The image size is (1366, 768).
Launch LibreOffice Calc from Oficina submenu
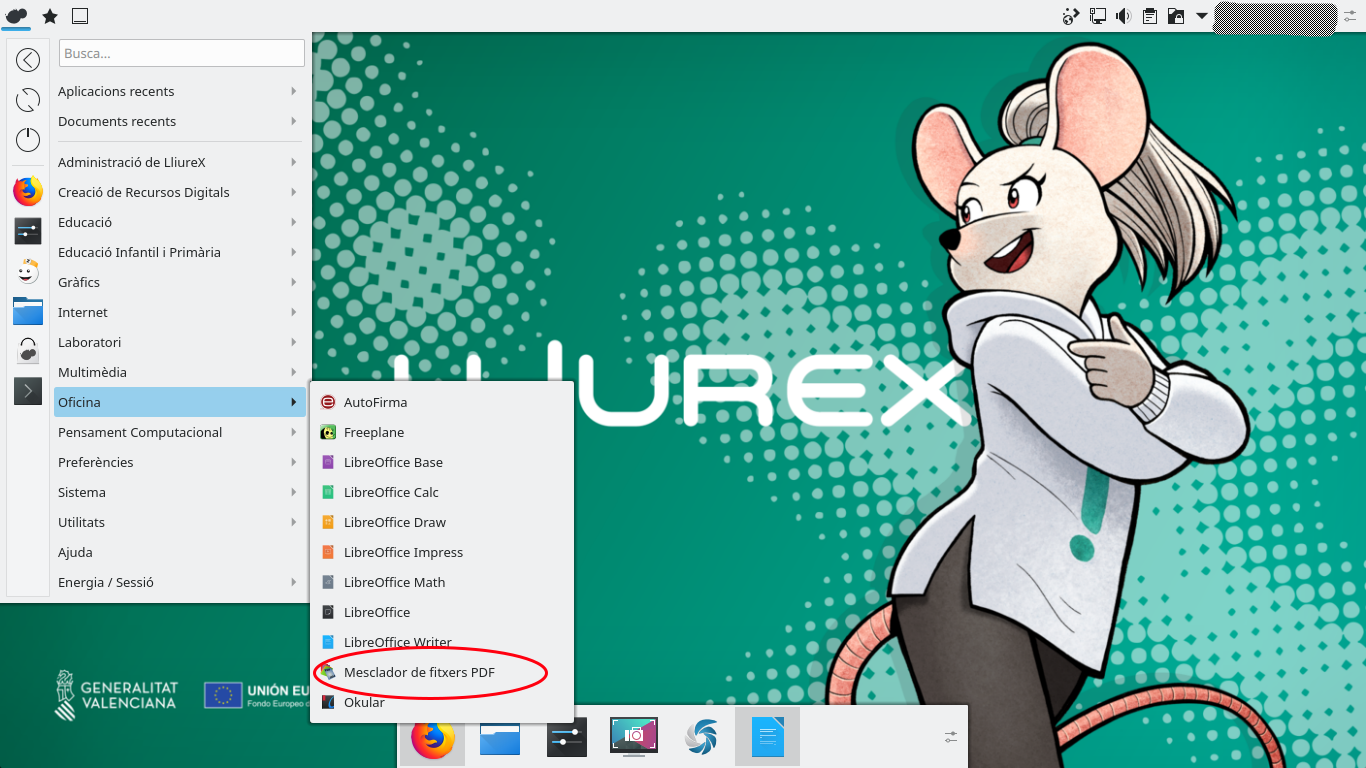pos(391,492)
